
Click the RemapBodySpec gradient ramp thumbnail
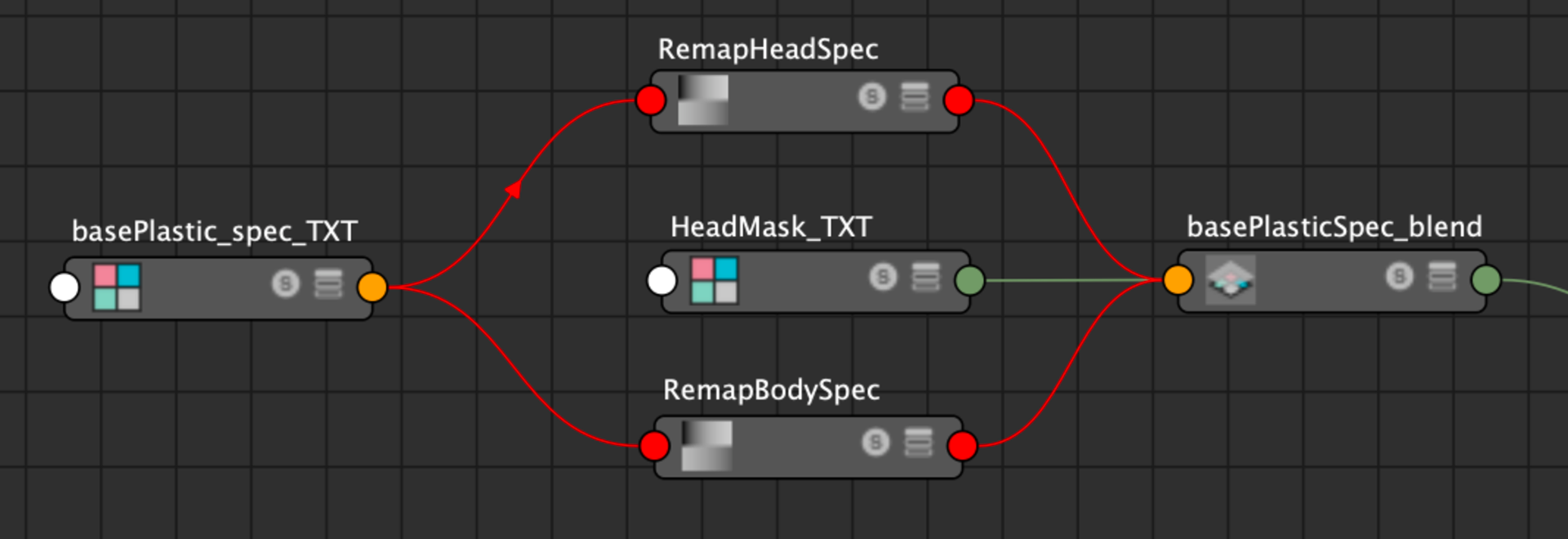tap(706, 446)
